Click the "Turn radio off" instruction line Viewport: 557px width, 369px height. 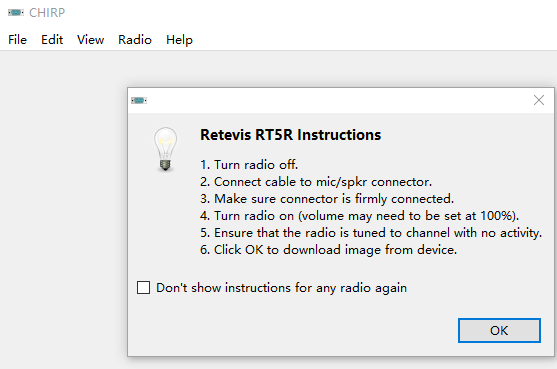[249, 165]
